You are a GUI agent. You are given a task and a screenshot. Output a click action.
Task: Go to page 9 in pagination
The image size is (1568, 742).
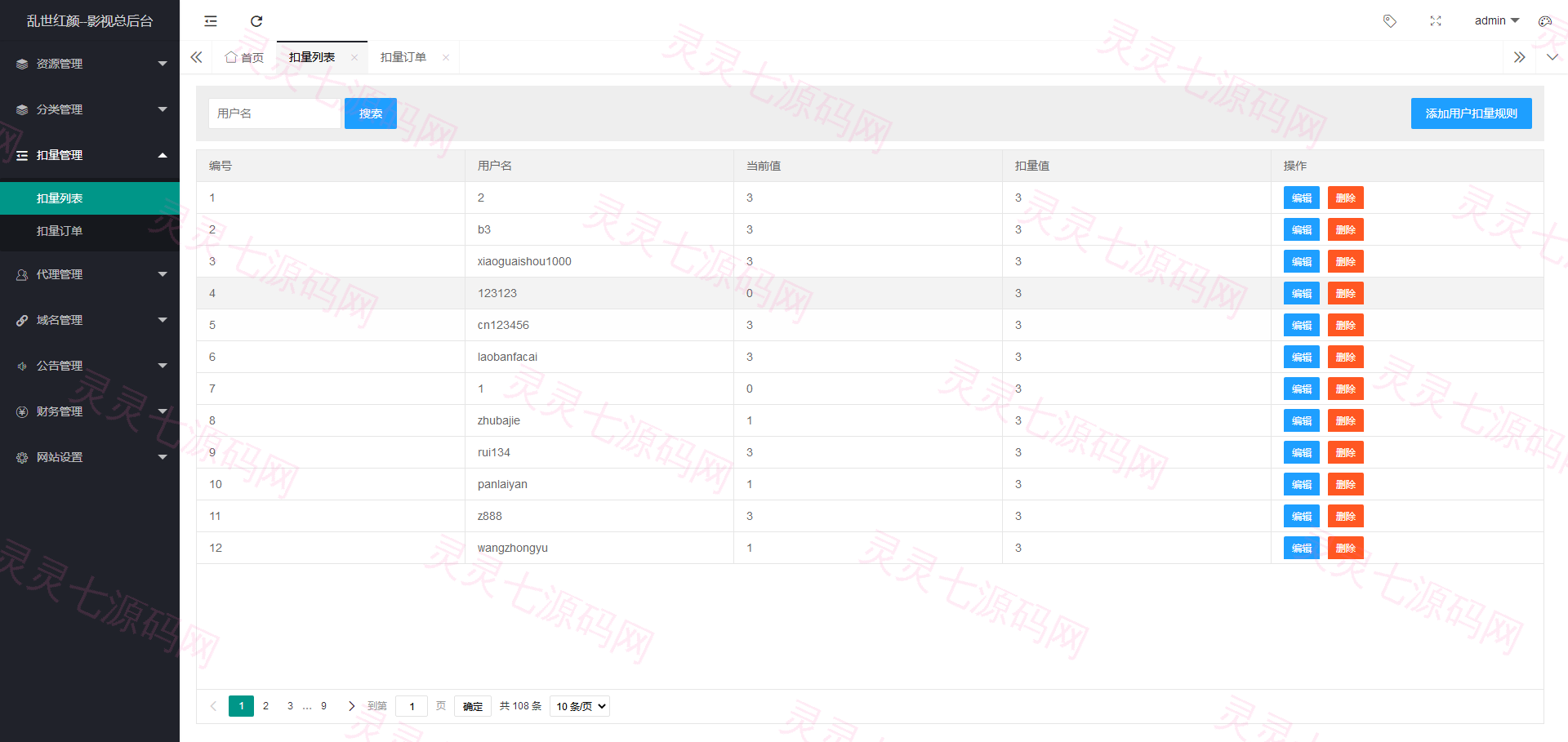323,706
